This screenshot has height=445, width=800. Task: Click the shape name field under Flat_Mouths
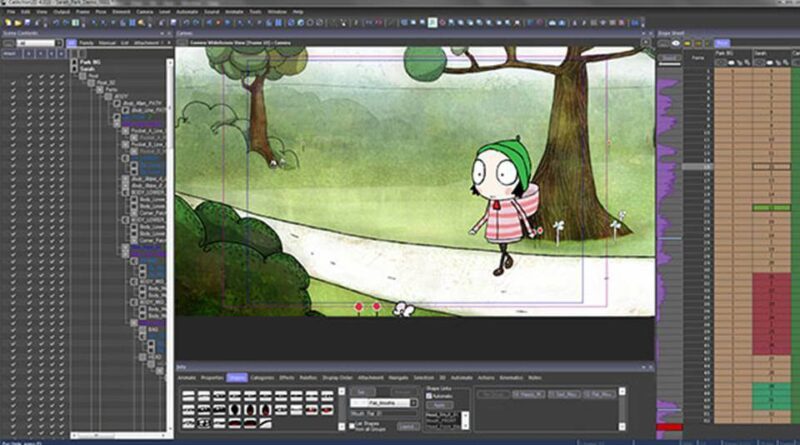[x=383, y=413]
